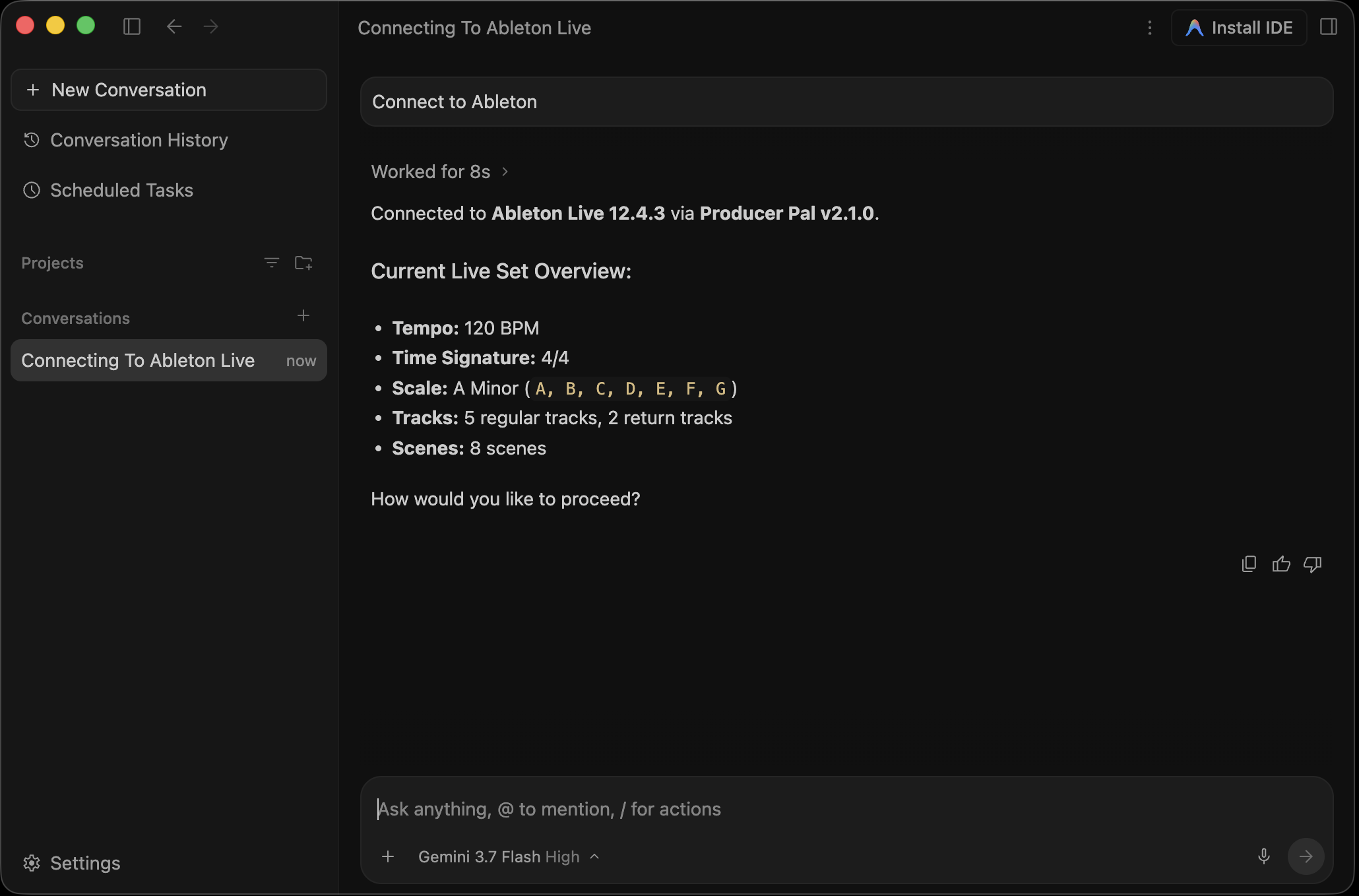Click the Connecting To Ableton Live title
This screenshot has height=896, width=1359.
pos(474,28)
